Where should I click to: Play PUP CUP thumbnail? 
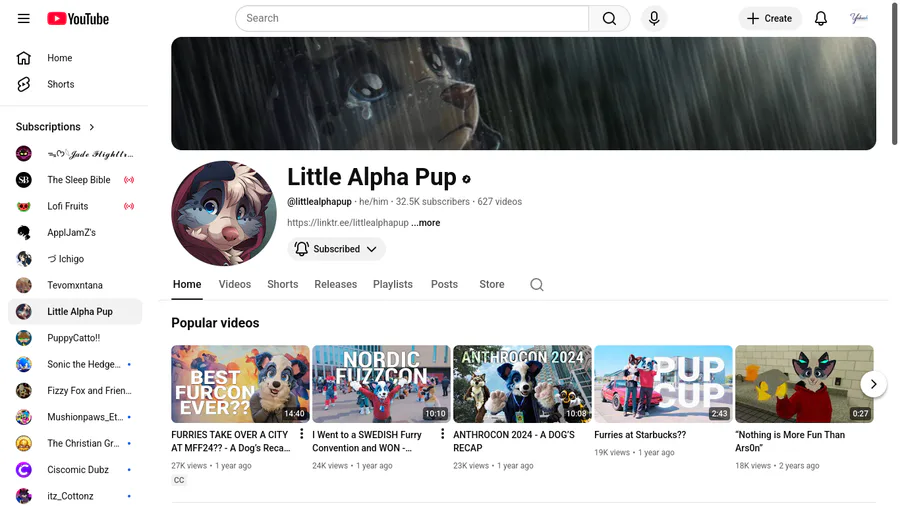click(663, 384)
